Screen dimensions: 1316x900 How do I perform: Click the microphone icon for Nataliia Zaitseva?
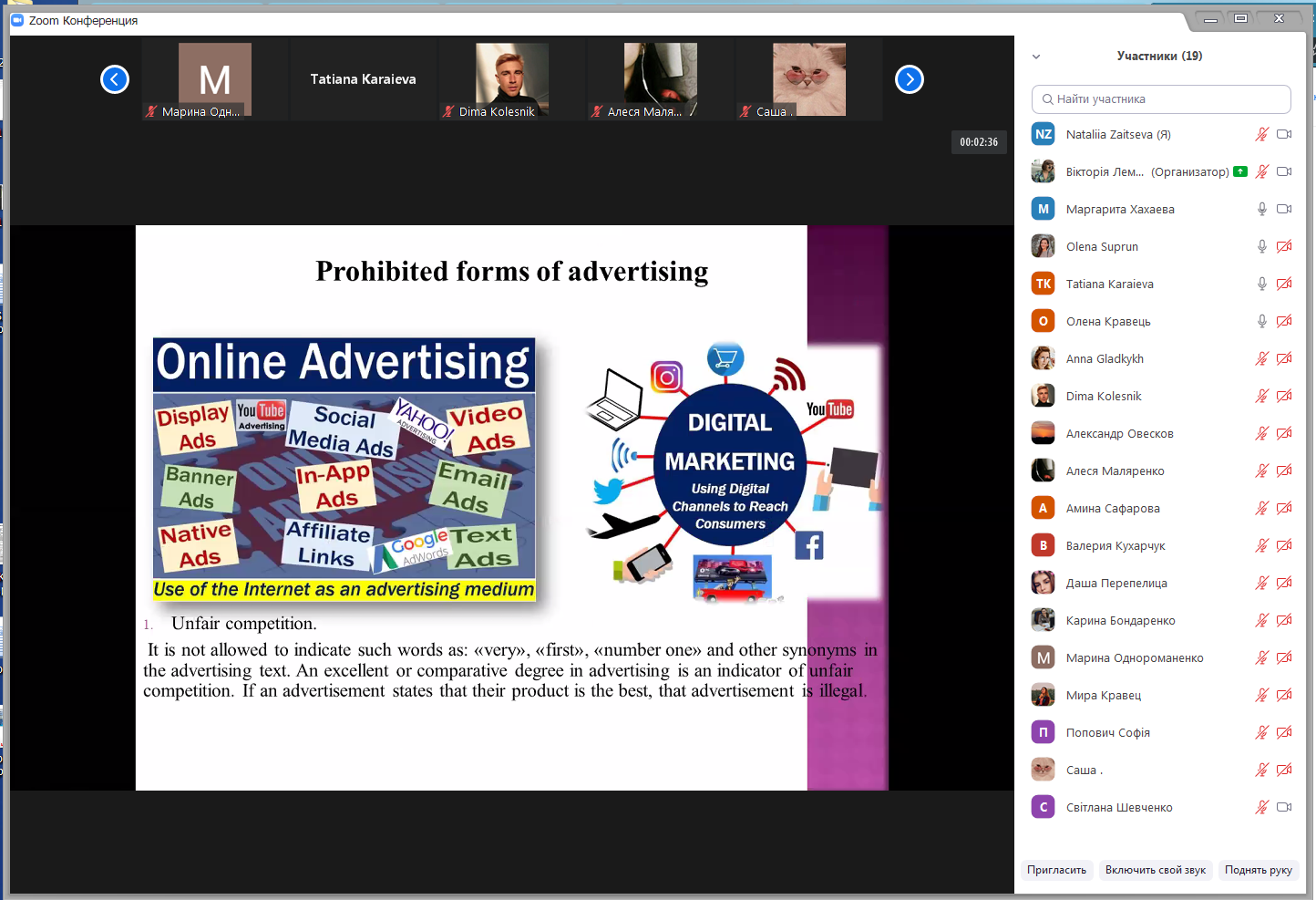(x=1262, y=134)
